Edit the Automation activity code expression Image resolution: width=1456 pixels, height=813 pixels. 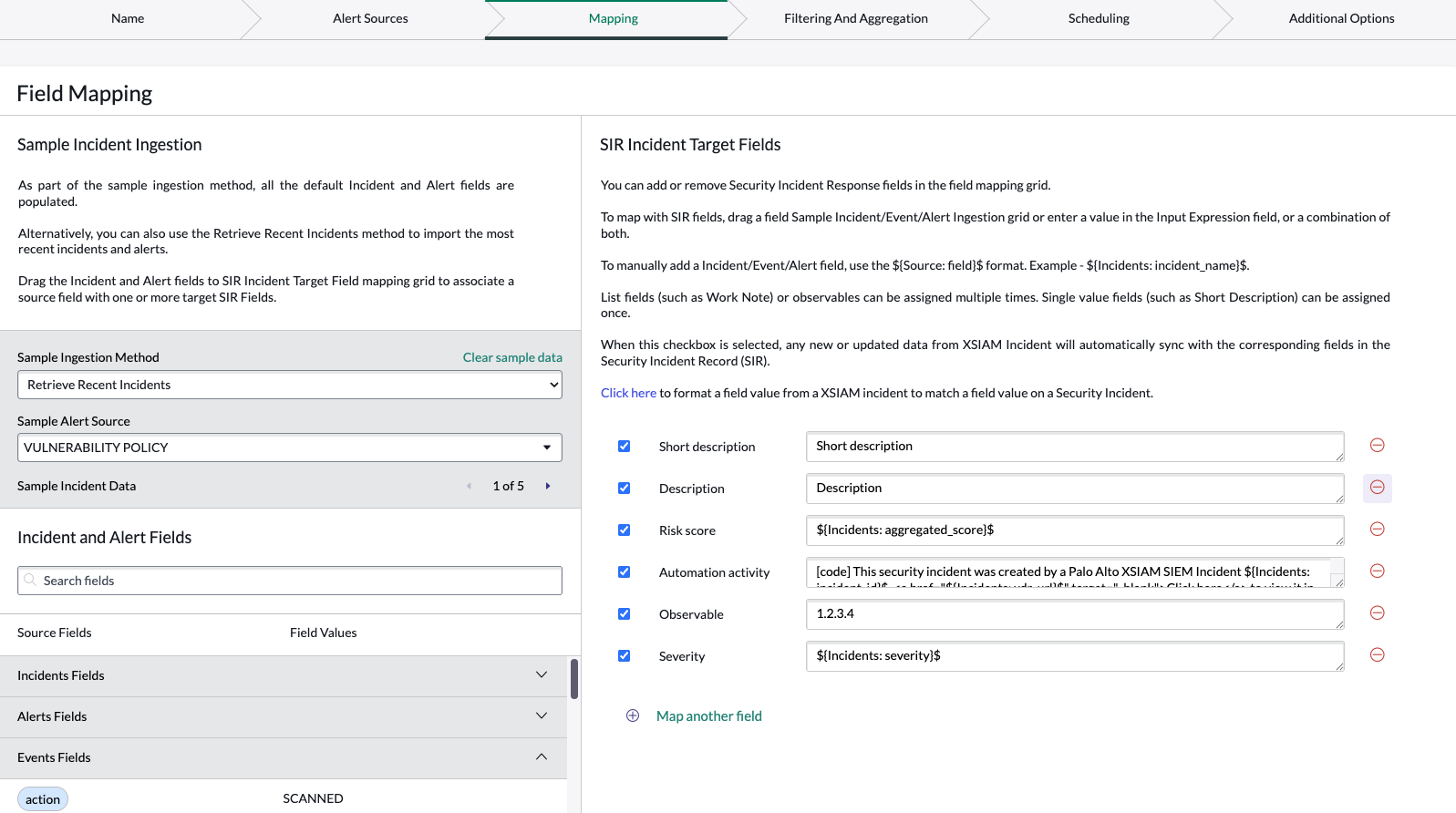(1075, 572)
